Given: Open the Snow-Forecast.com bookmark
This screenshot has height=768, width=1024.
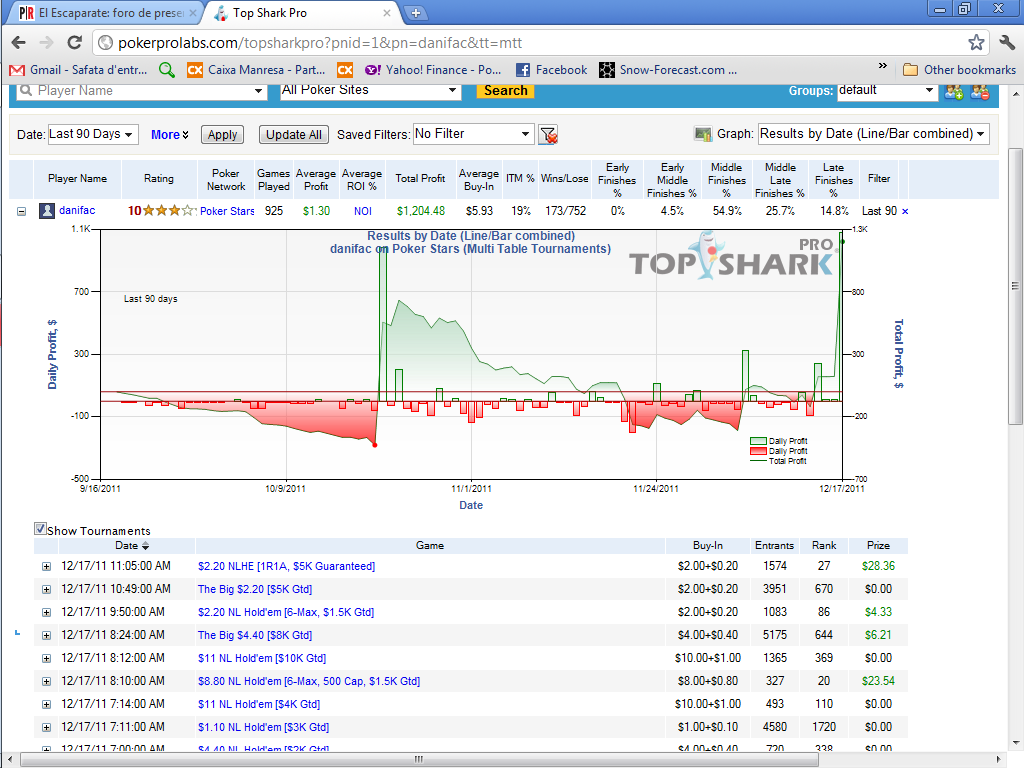Looking at the screenshot, I should (668, 70).
